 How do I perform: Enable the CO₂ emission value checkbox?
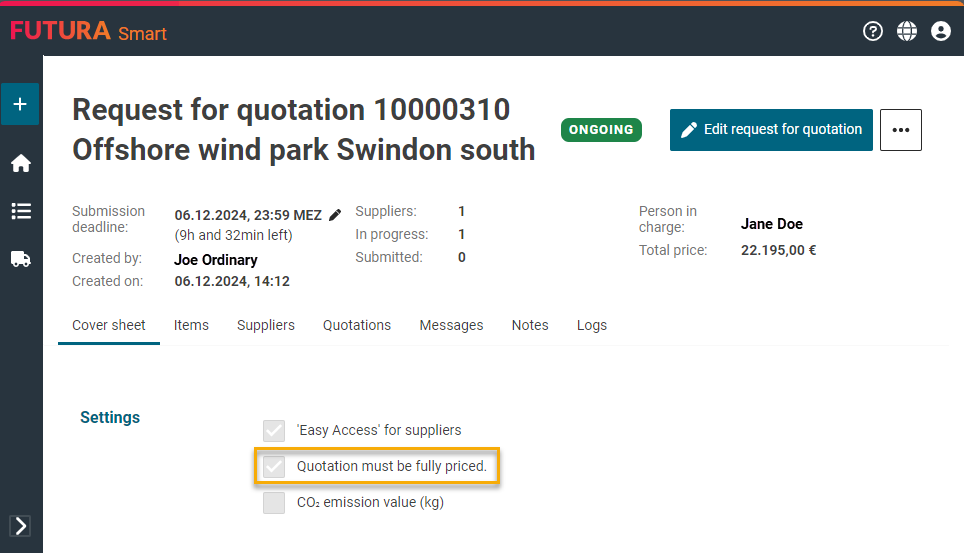click(274, 502)
